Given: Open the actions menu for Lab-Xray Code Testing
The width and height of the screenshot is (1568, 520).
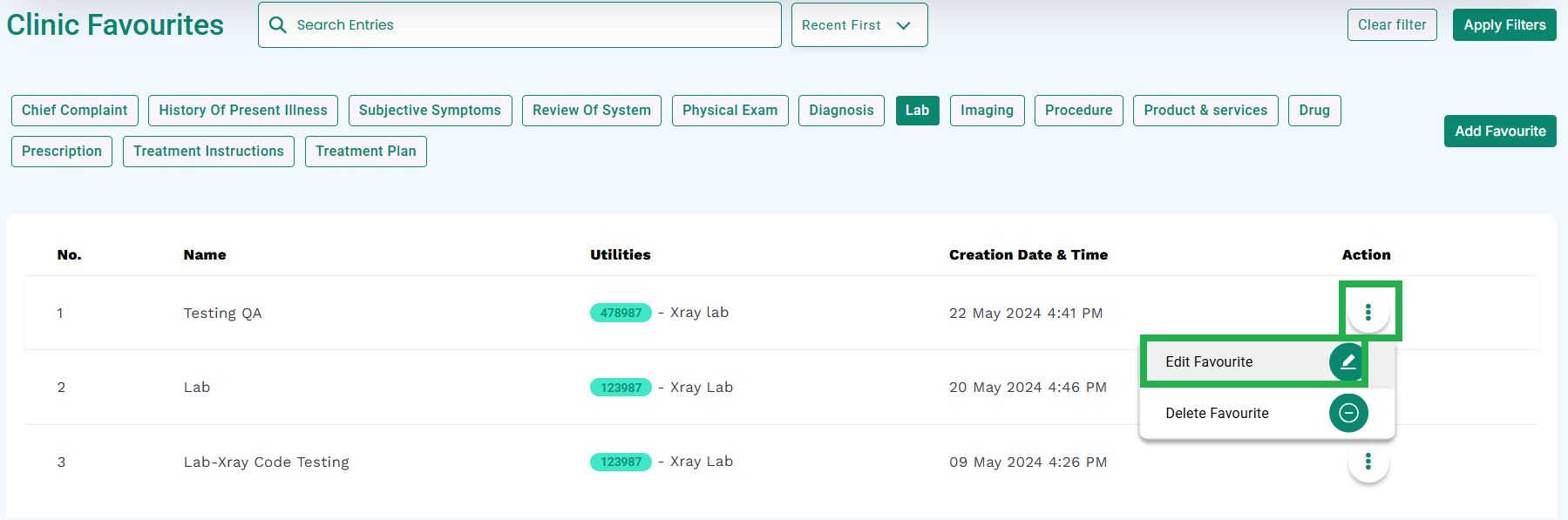Looking at the screenshot, I should coord(1368,462).
